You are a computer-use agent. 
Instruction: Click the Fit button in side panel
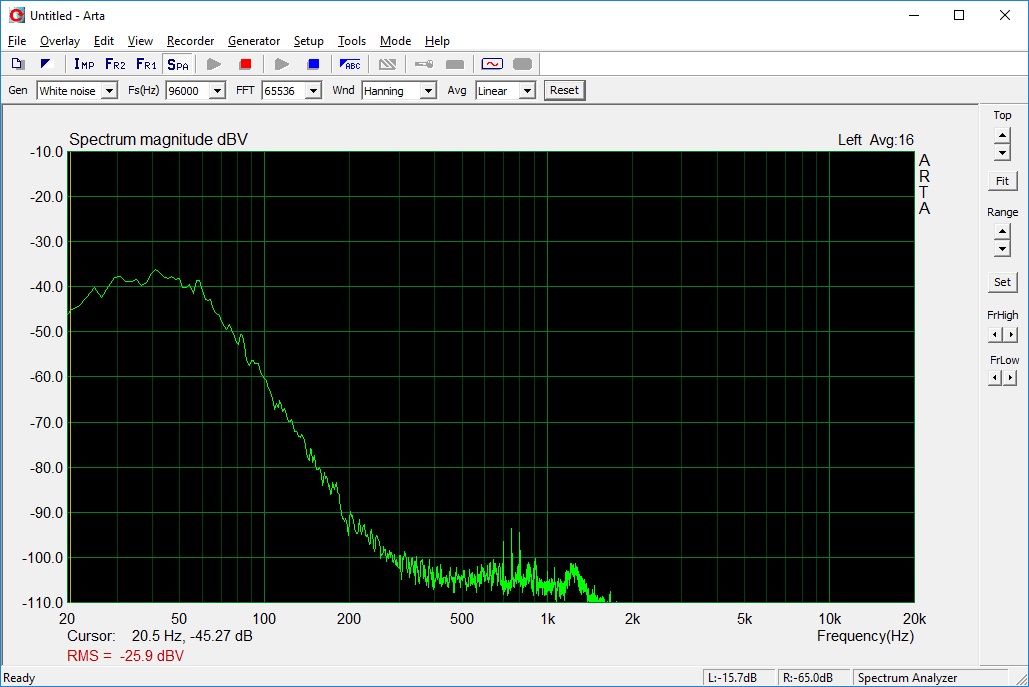1002,181
